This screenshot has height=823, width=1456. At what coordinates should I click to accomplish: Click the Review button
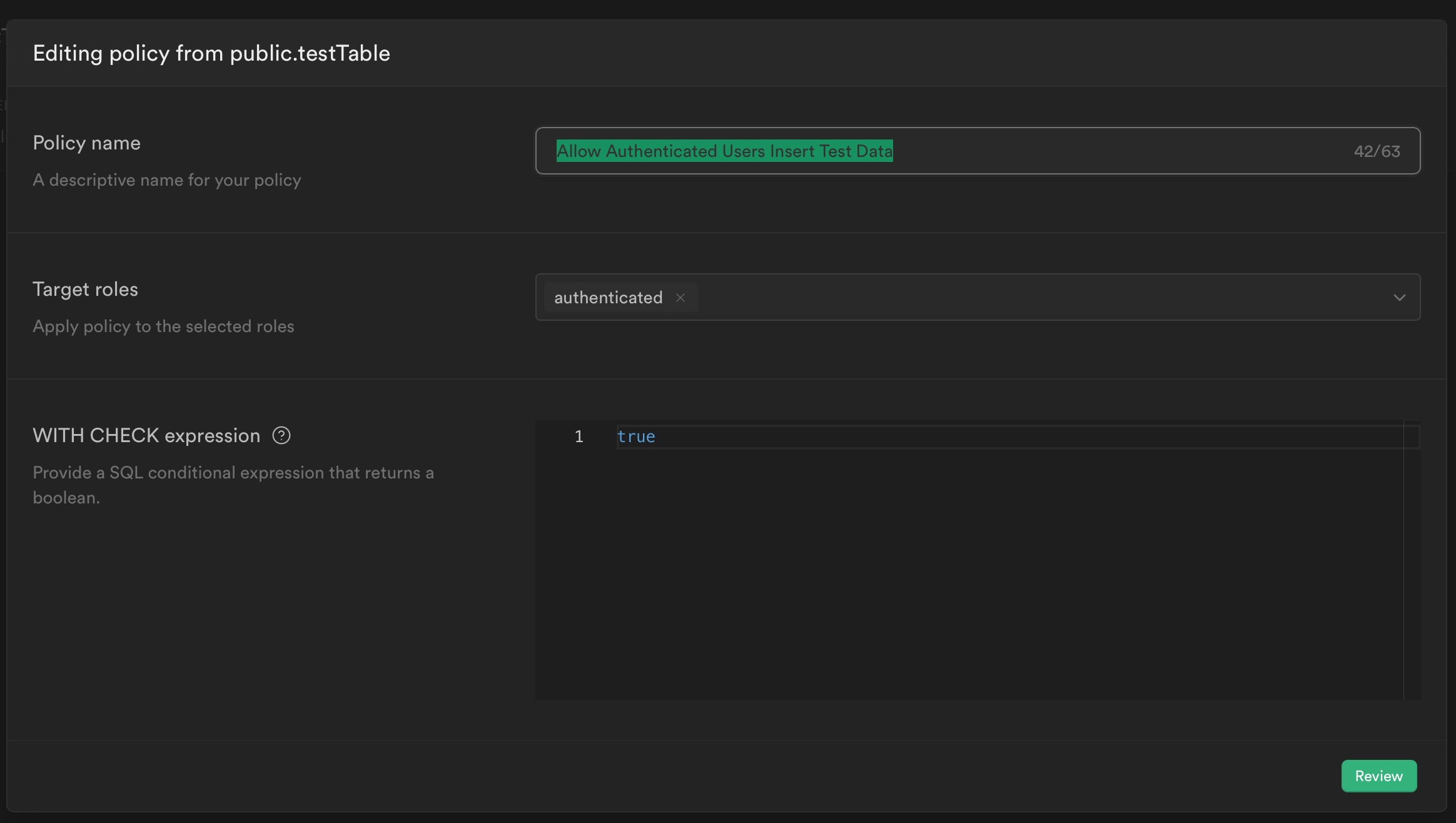point(1378,776)
